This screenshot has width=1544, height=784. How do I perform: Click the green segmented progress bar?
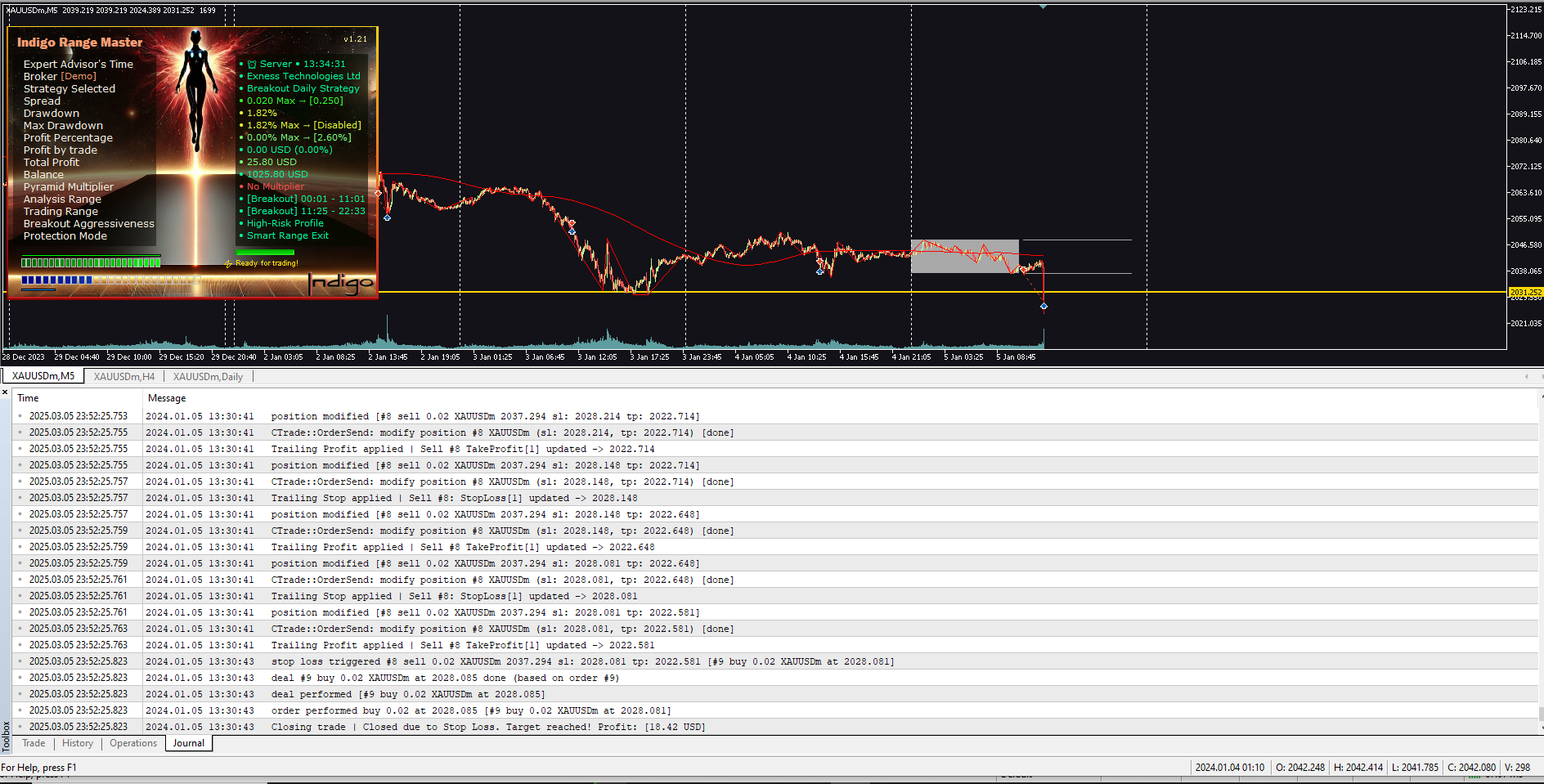coord(91,262)
